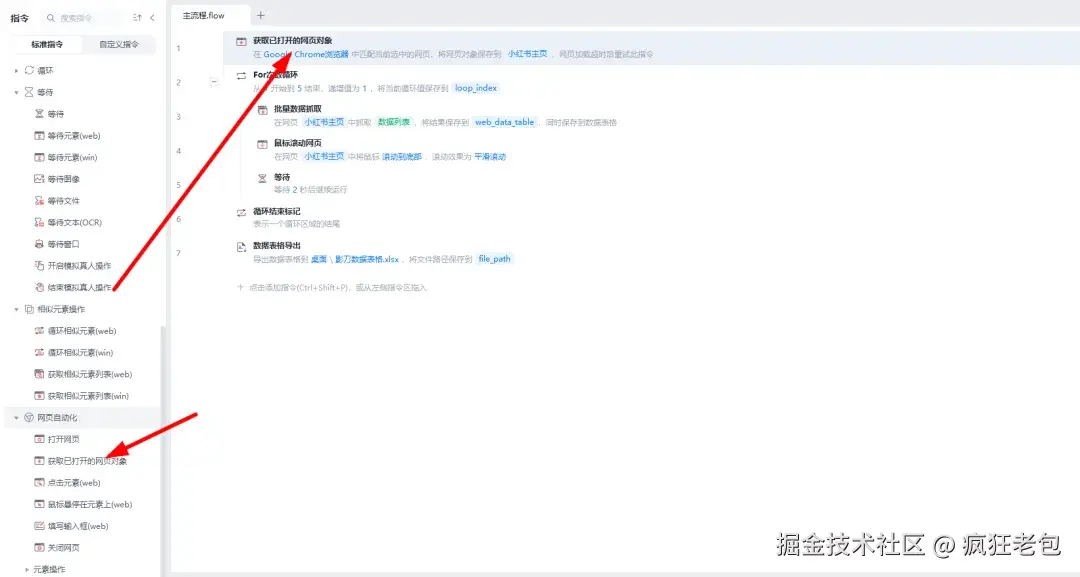Select the 打开网页 command icon
1080x577 pixels.
pos(36,439)
